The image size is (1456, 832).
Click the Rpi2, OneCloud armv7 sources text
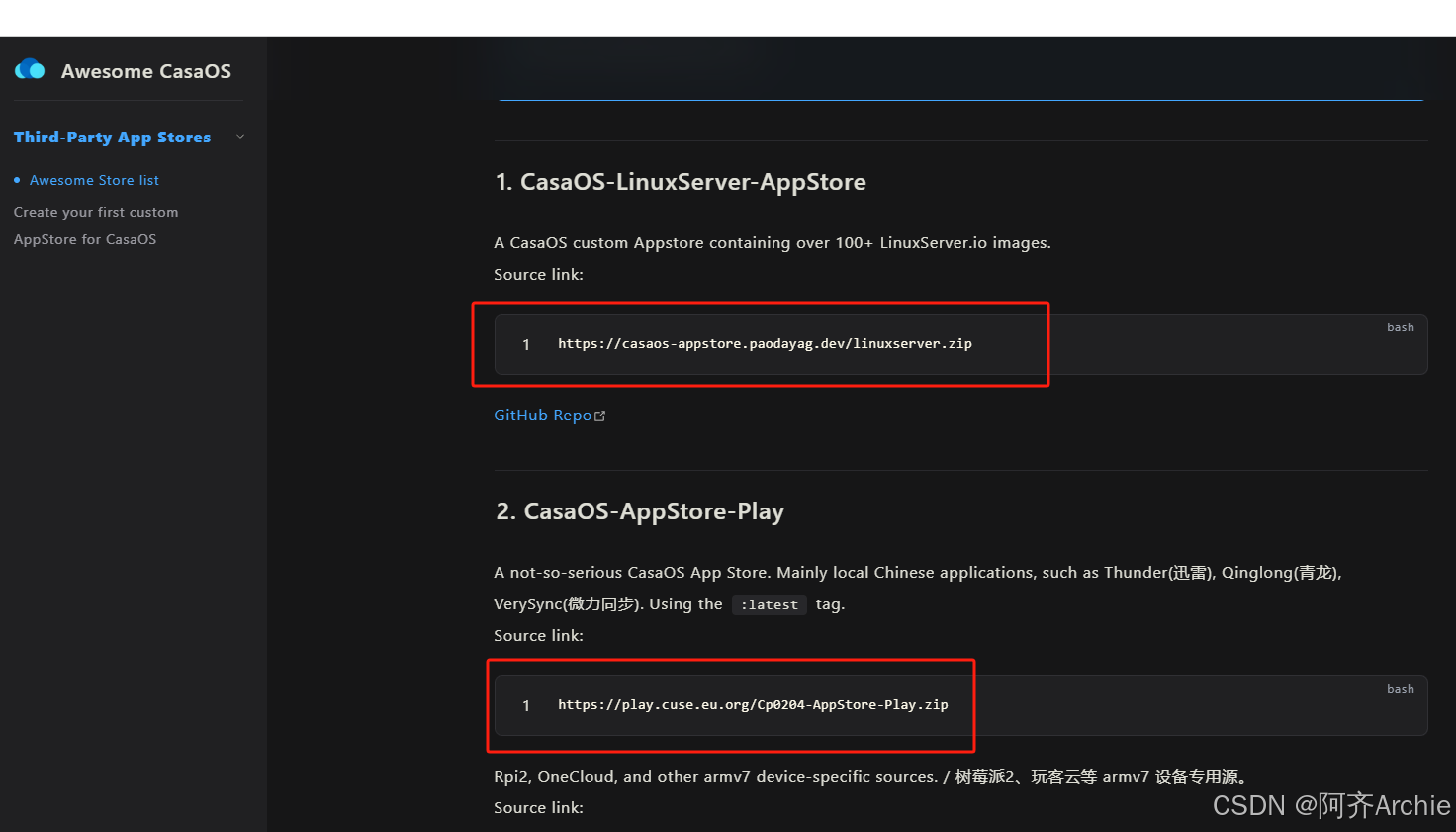[x=870, y=777]
